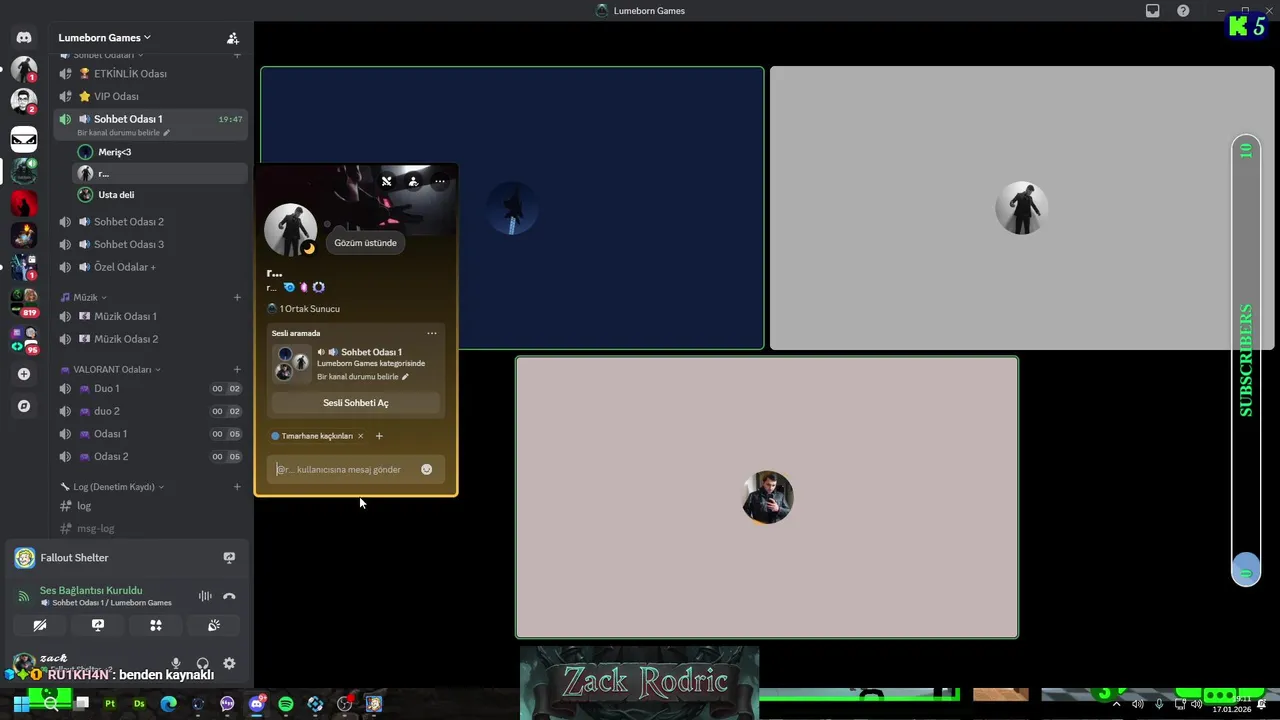
Task: Toggle headphone deafen in user panel
Action: tap(202, 663)
